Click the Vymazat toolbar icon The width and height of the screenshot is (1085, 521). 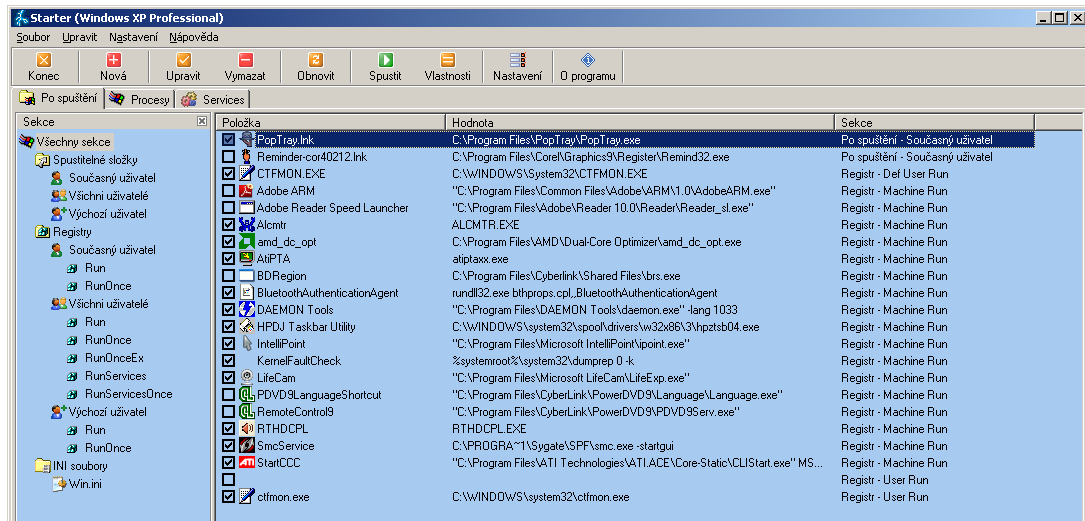(x=245, y=60)
